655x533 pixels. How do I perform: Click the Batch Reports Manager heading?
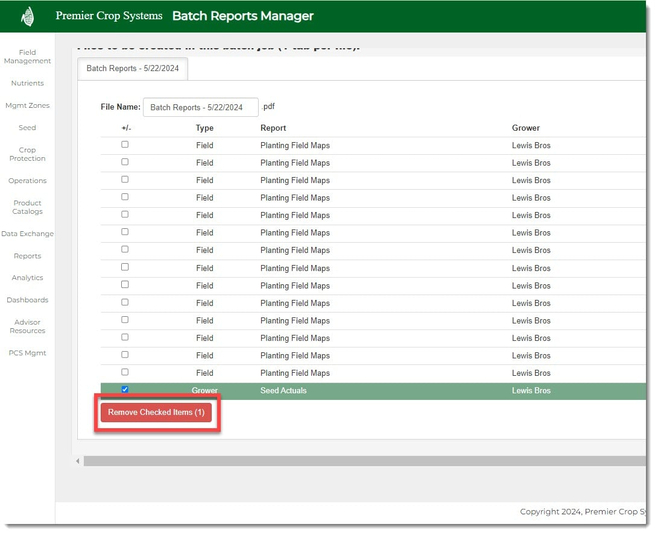pyautogui.click(x=243, y=16)
